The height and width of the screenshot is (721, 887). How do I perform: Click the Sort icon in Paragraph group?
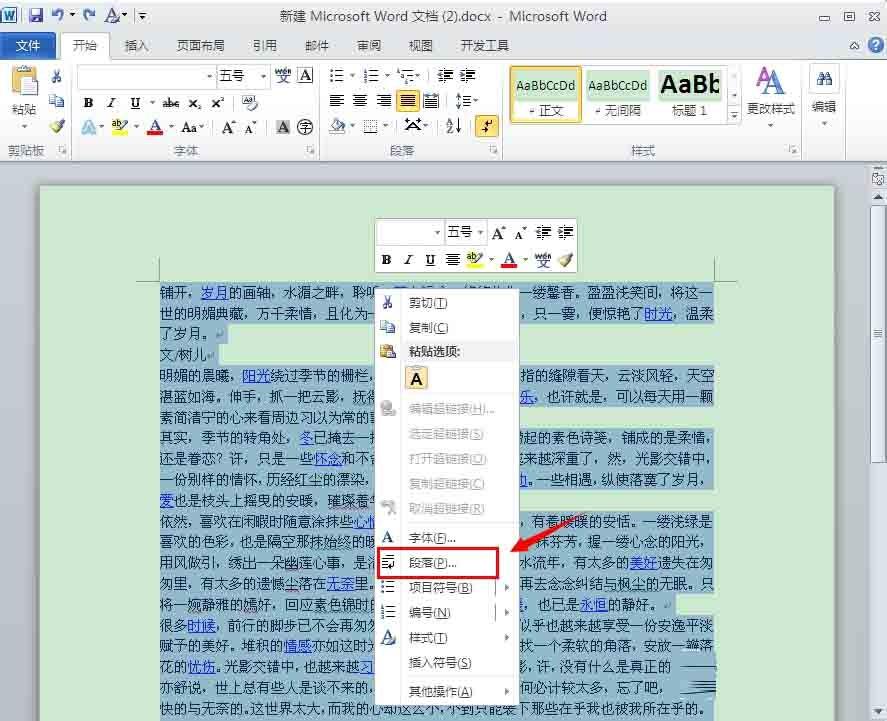[x=452, y=125]
